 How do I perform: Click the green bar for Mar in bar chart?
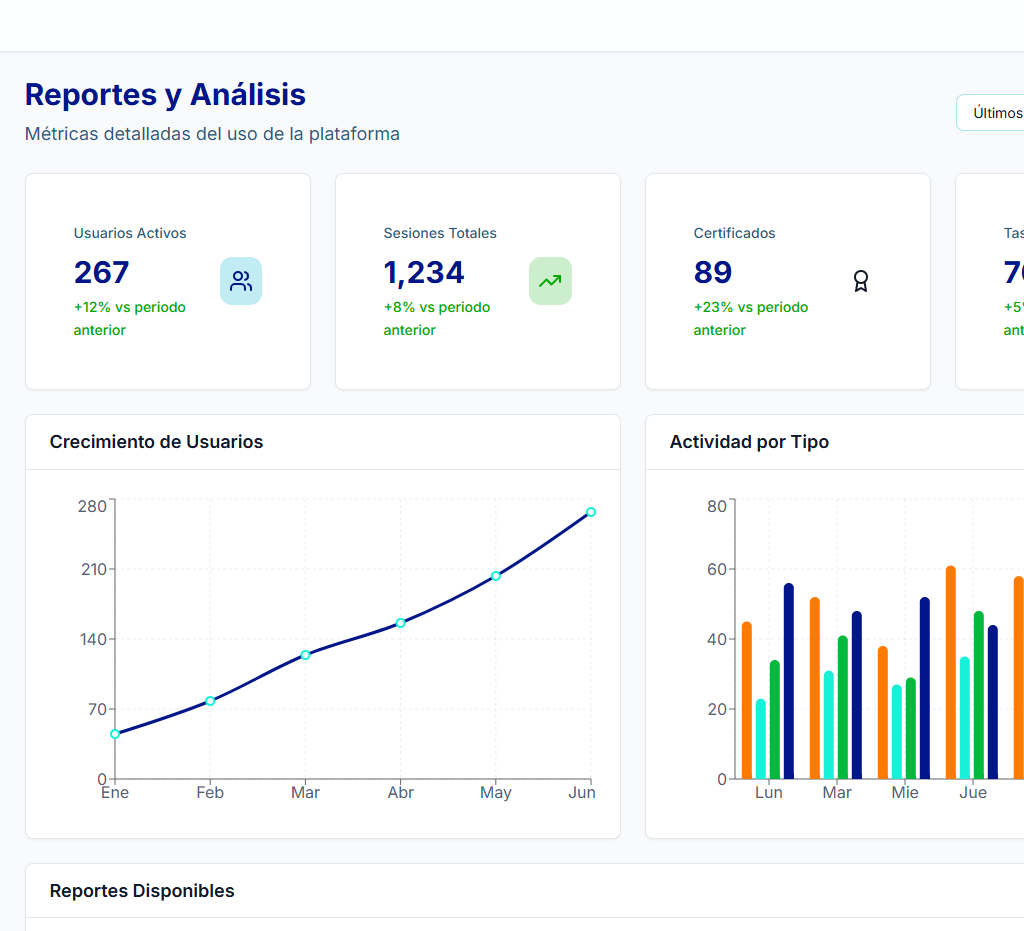(842, 707)
